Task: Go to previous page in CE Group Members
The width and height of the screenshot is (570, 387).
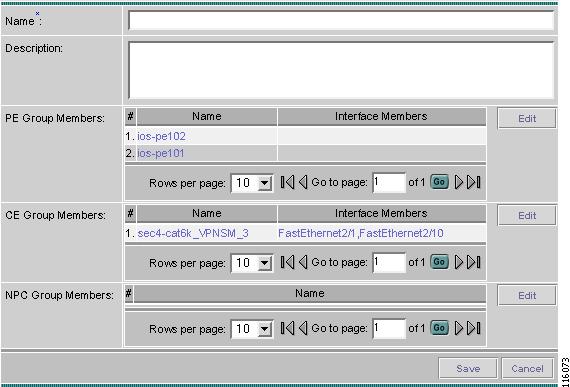Action: pyautogui.click(x=303, y=262)
